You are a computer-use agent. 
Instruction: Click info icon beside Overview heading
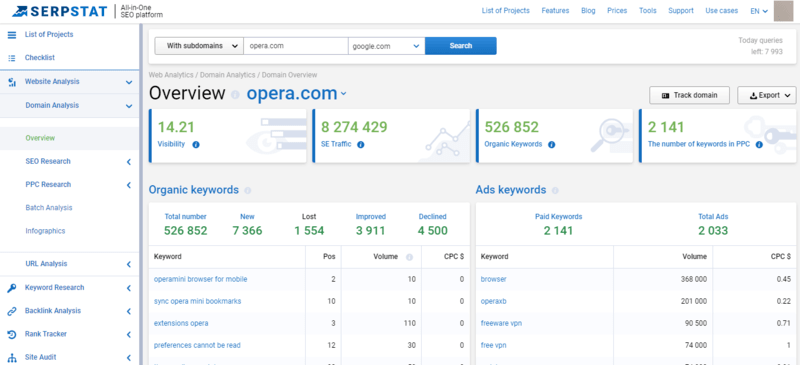pos(235,95)
